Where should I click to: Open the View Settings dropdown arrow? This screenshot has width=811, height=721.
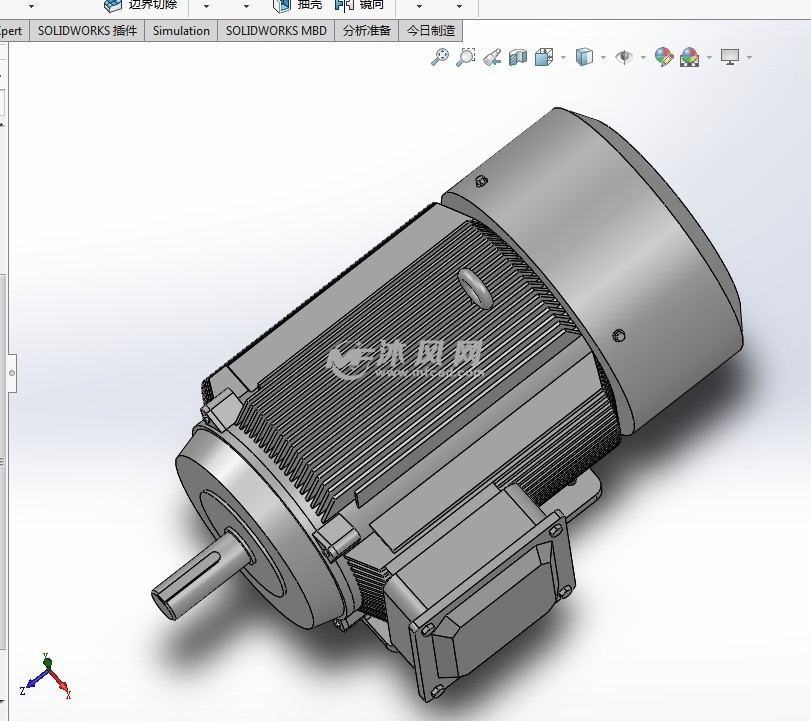tap(750, 57)
